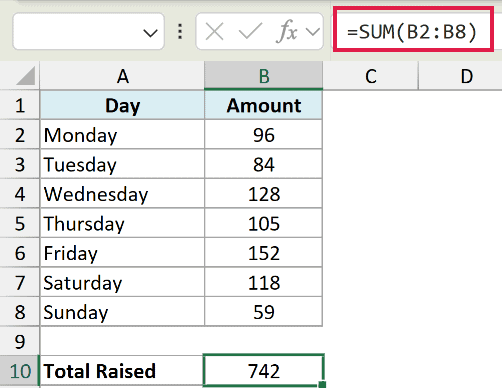Select row 10 header
The height and width of the screenshot is (388, 502).
pyautogui.click(x=20, y=371)
